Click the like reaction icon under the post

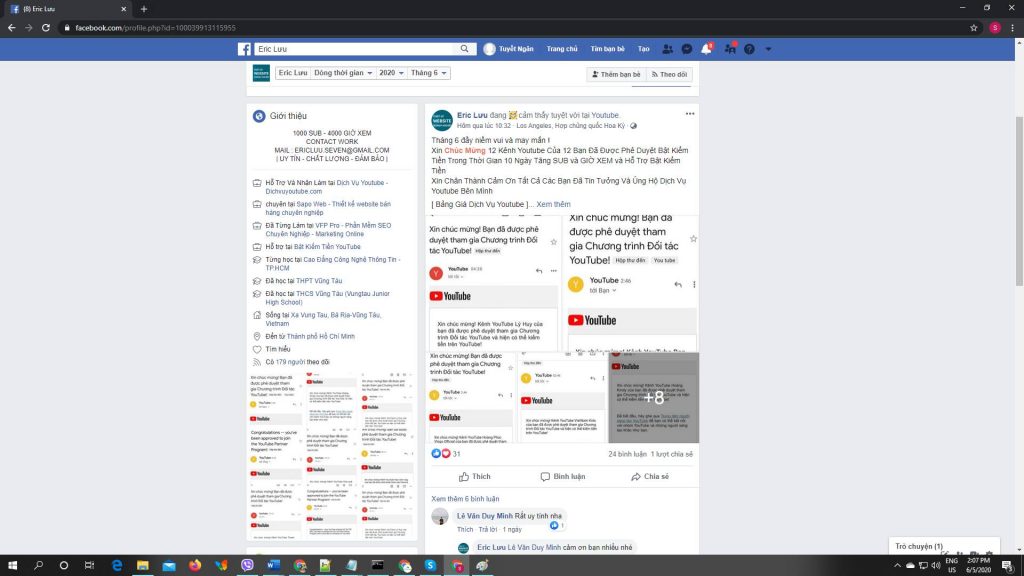436,453
